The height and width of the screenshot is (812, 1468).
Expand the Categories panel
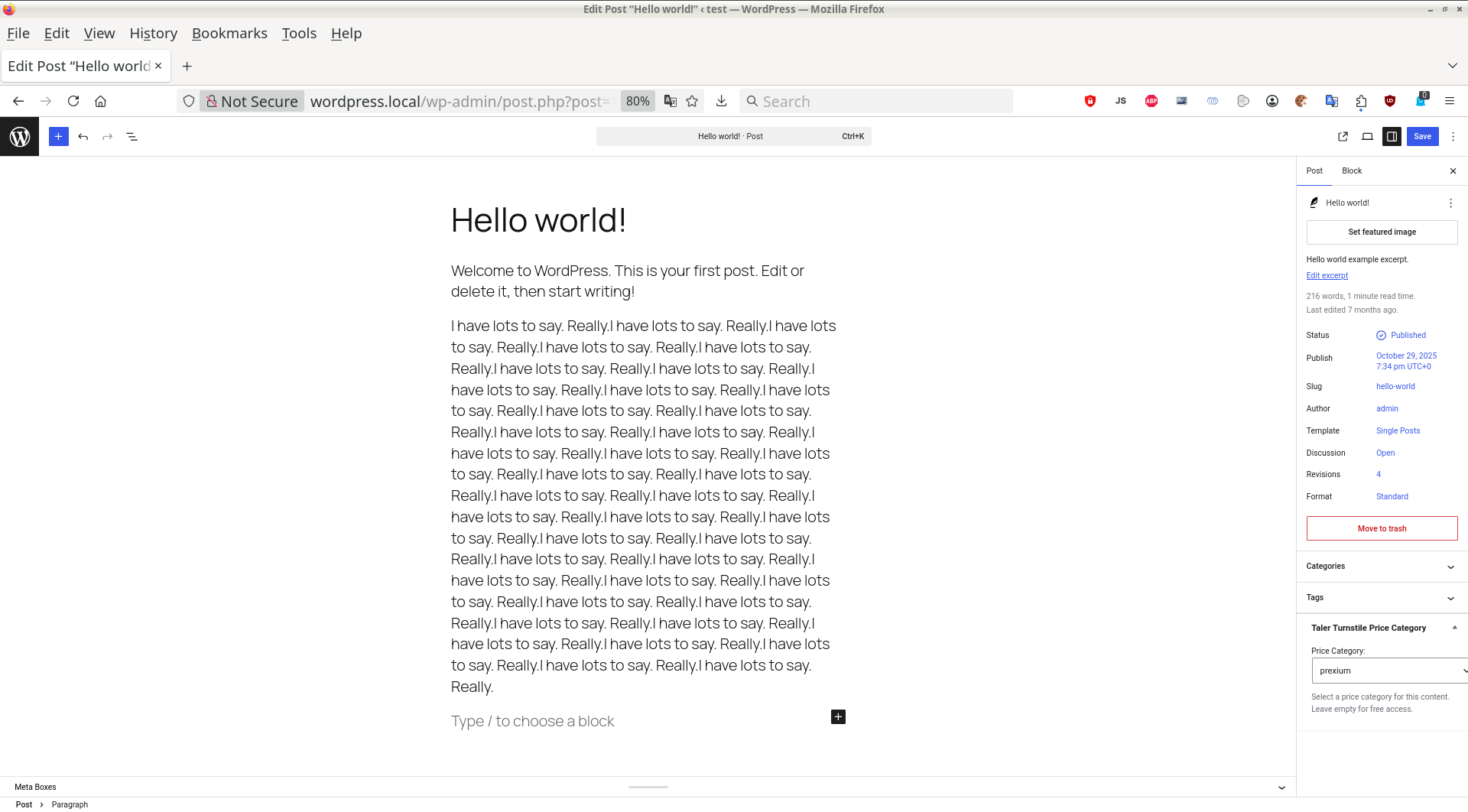[x=1382, y=567]
